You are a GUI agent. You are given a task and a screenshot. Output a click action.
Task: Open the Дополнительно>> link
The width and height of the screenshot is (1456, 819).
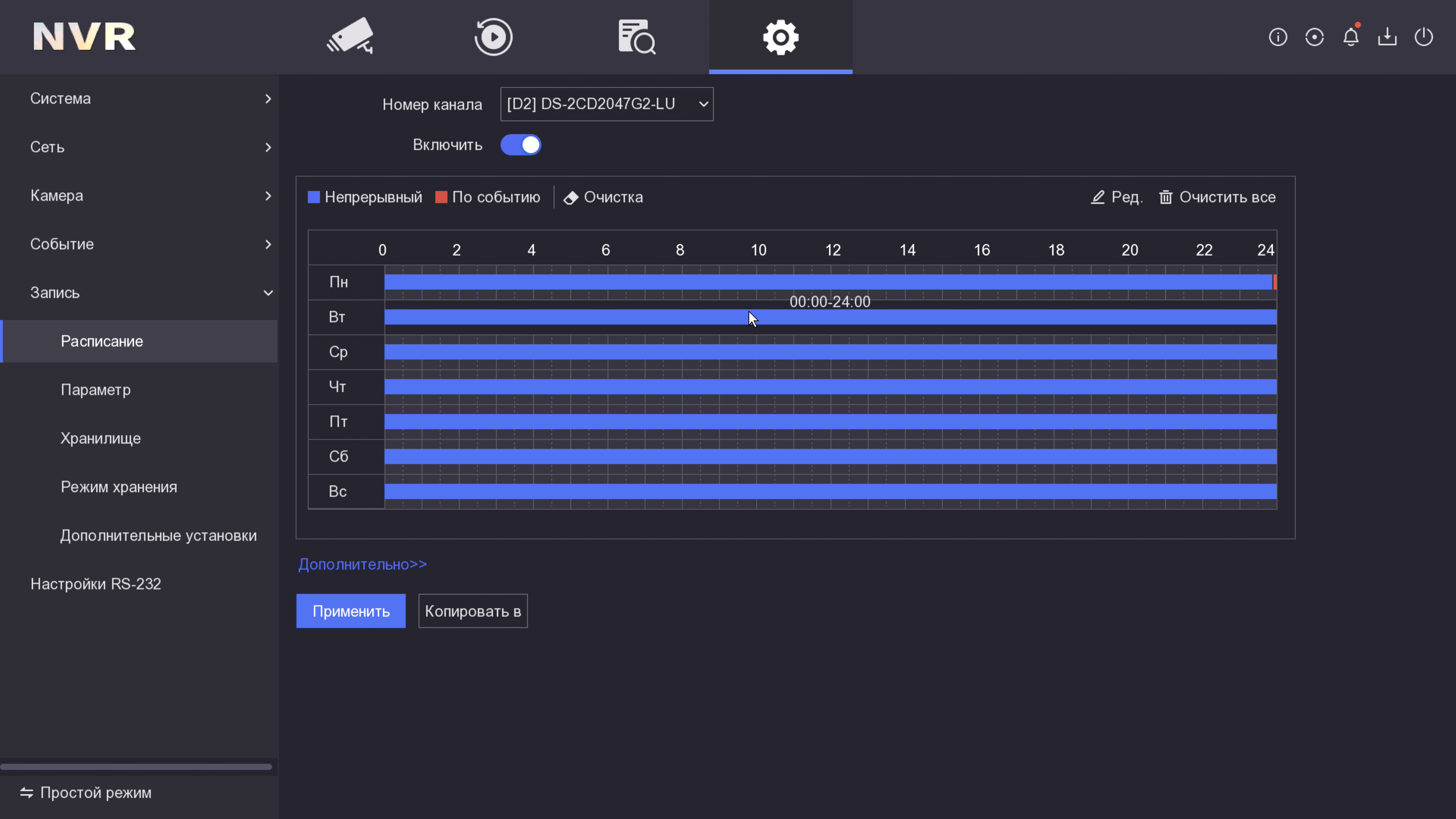click(362, 564)
